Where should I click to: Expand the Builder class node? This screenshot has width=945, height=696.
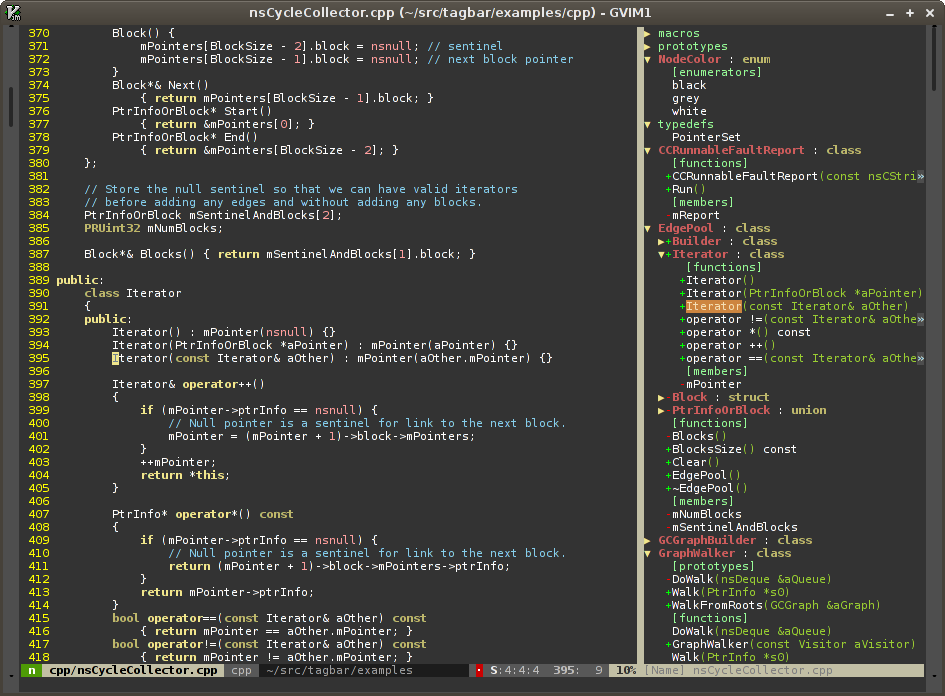pyautogui.click(x=662, y=241)
